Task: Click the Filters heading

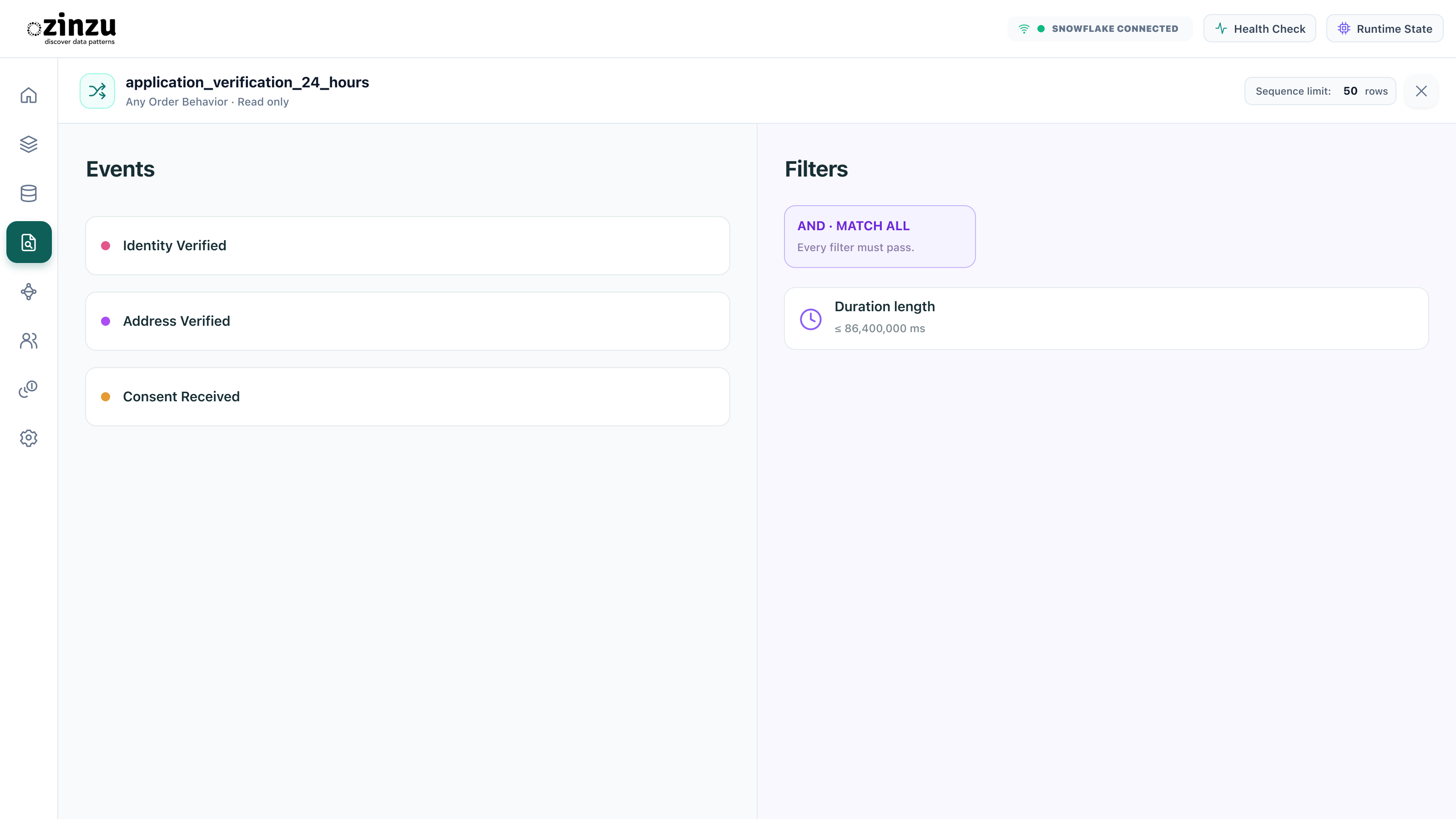Action: pos(816,169)
